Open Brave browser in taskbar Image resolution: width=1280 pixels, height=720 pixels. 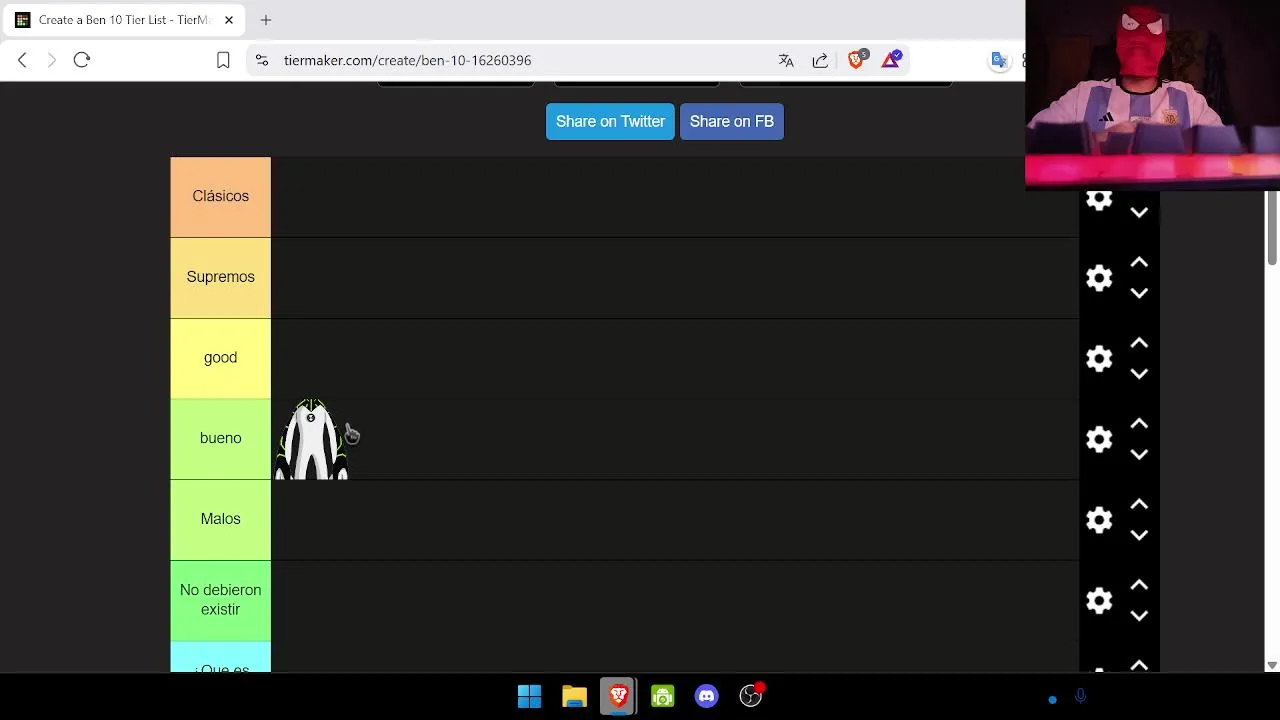[x=618, y=696]
